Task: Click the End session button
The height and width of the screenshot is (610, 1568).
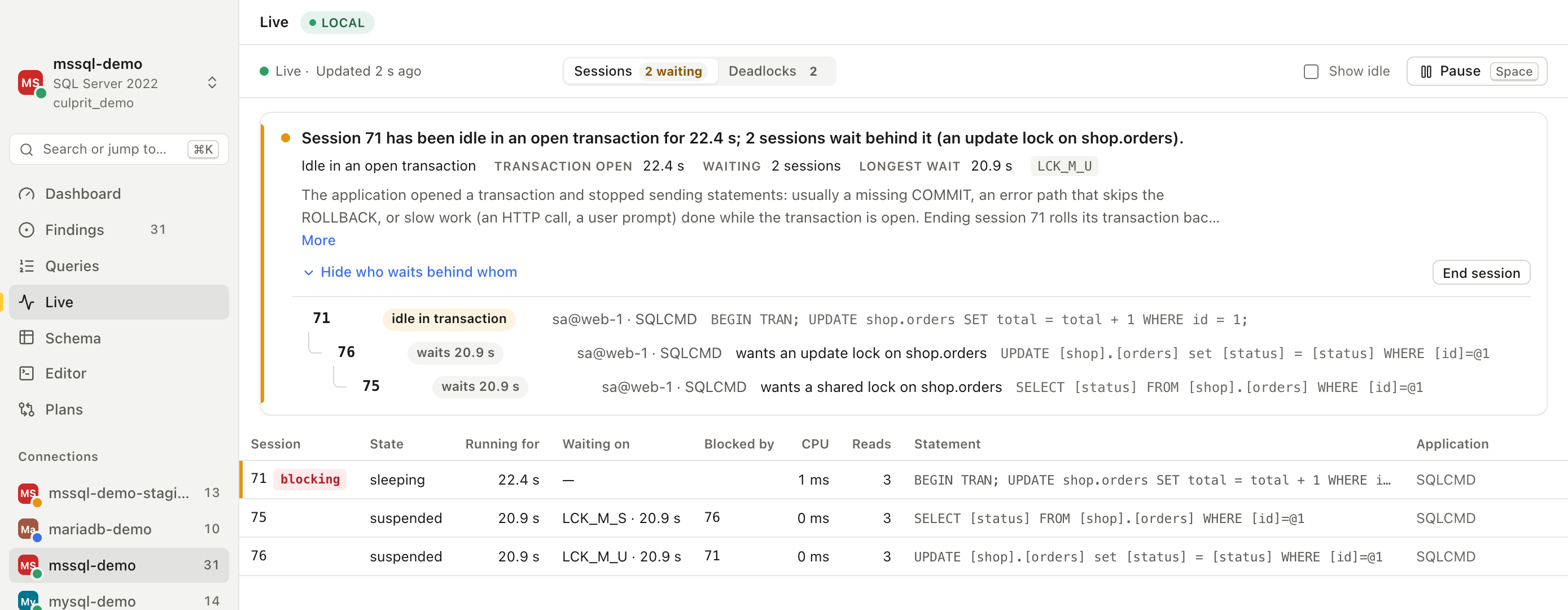Action: [1481, 273]
